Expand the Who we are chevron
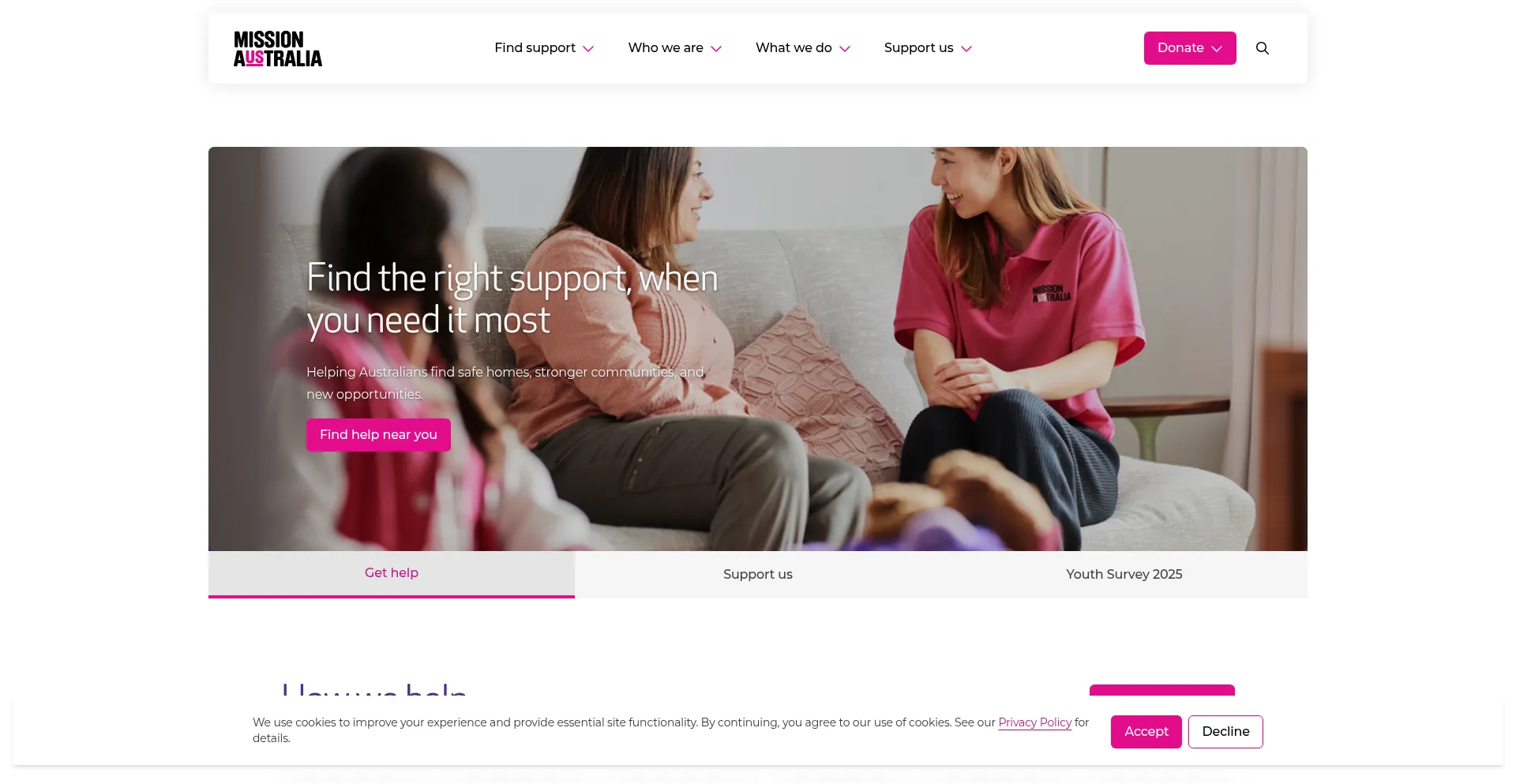Image resolution: width=1516 pixels, height=784 pixels. [x=716, y=49]
